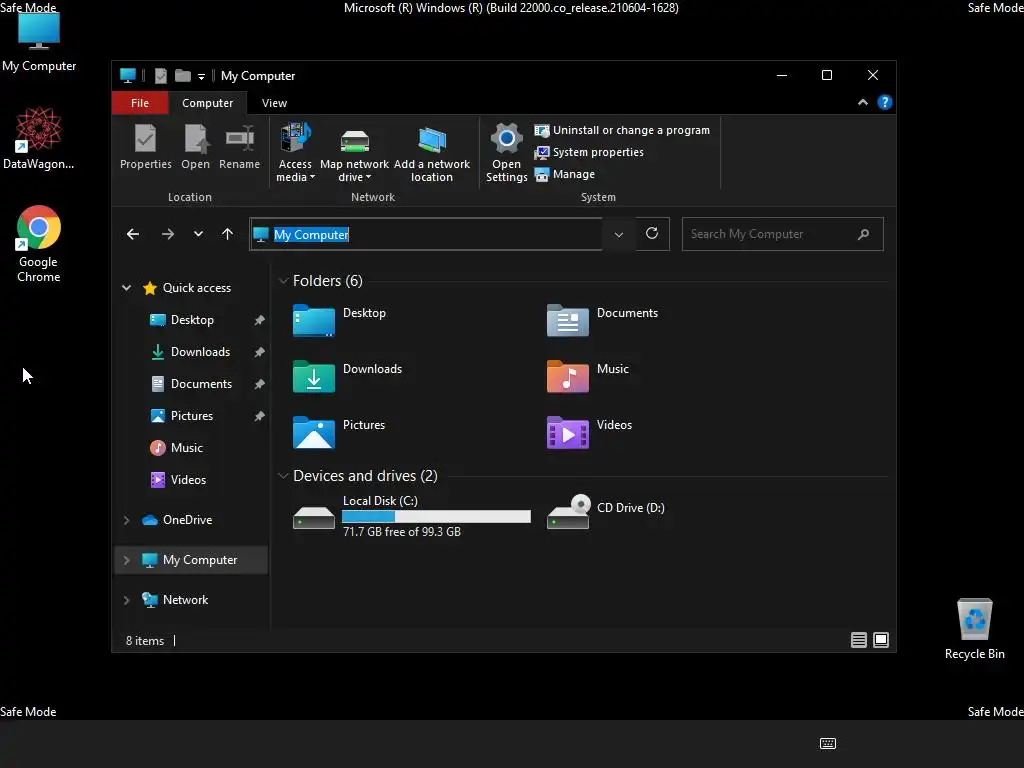This screenshot has height=768, width=1024.
Task: Select CD Drive (D:)
Action: coord(605,513)
